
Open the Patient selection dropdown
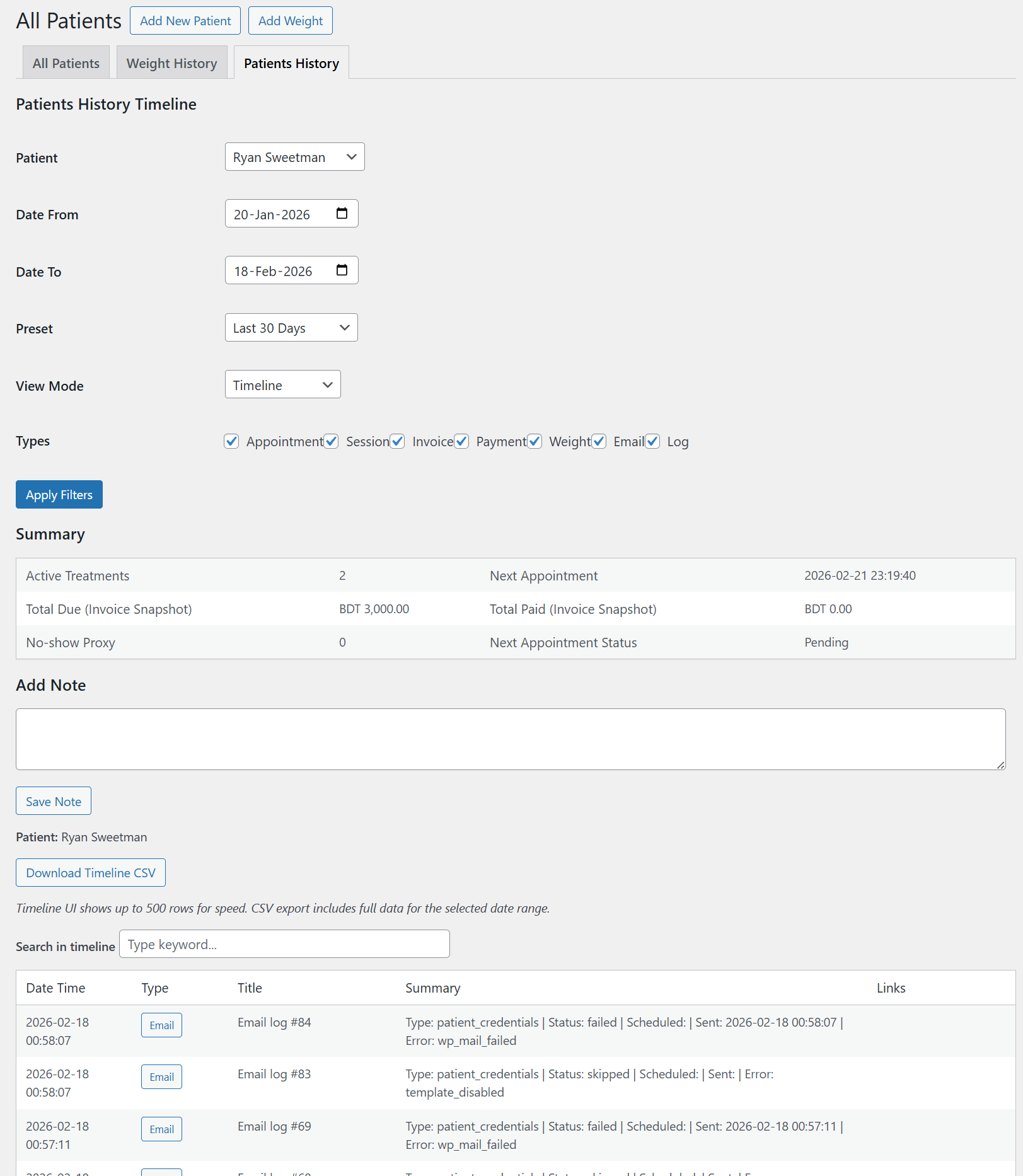pos(294,156)
